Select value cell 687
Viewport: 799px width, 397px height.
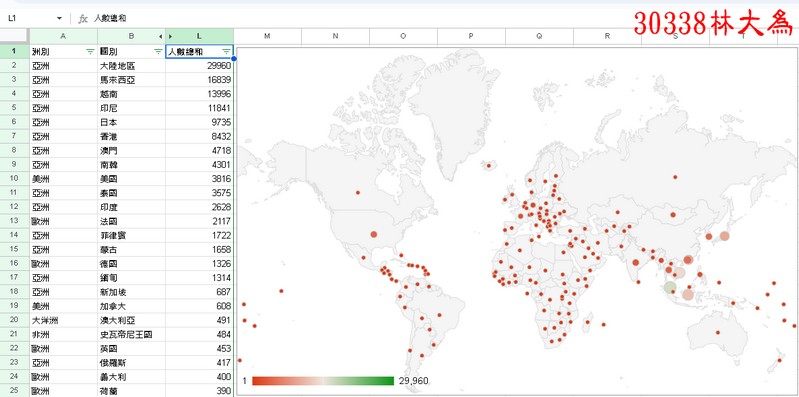[200, 292]
